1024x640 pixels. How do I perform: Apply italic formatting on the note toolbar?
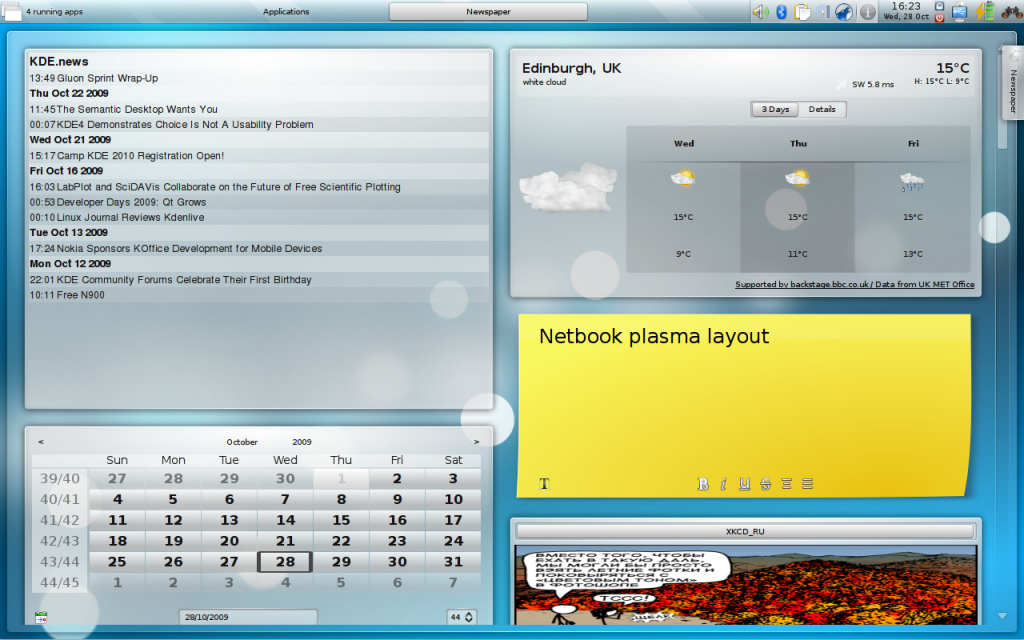click(x=723, y=482)
